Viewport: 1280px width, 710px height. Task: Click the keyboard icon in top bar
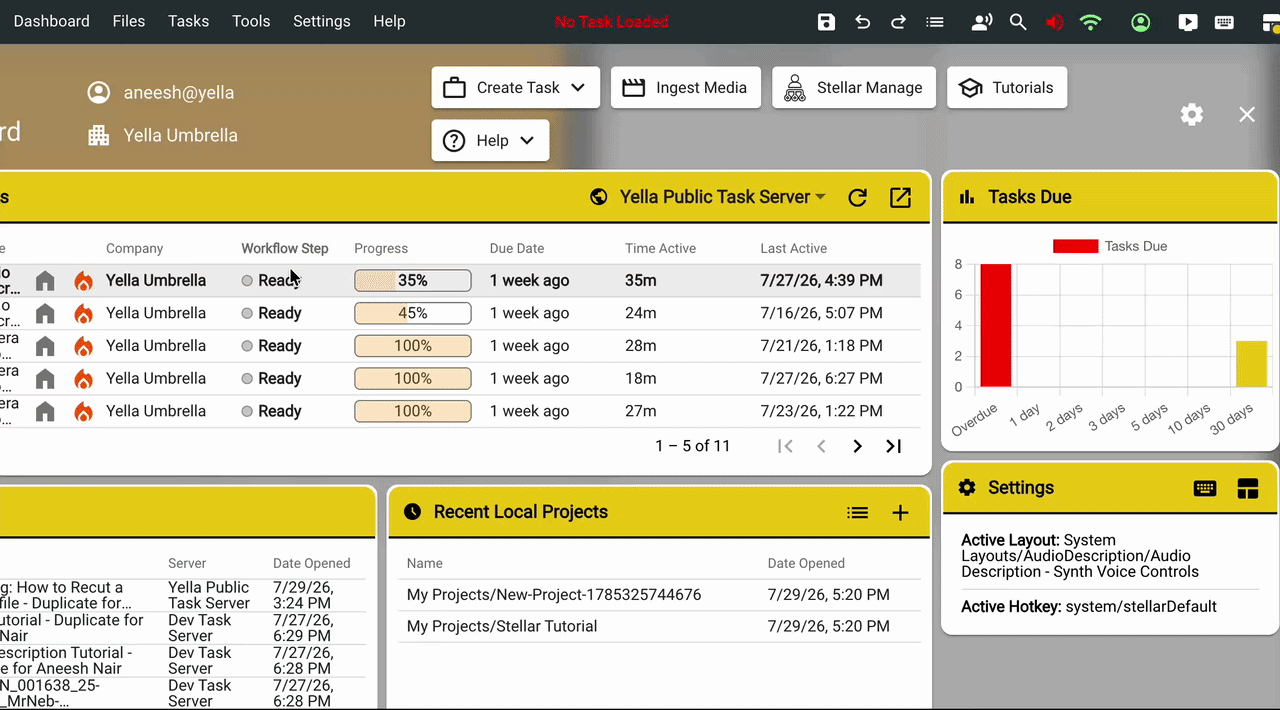coord(1224,21)
